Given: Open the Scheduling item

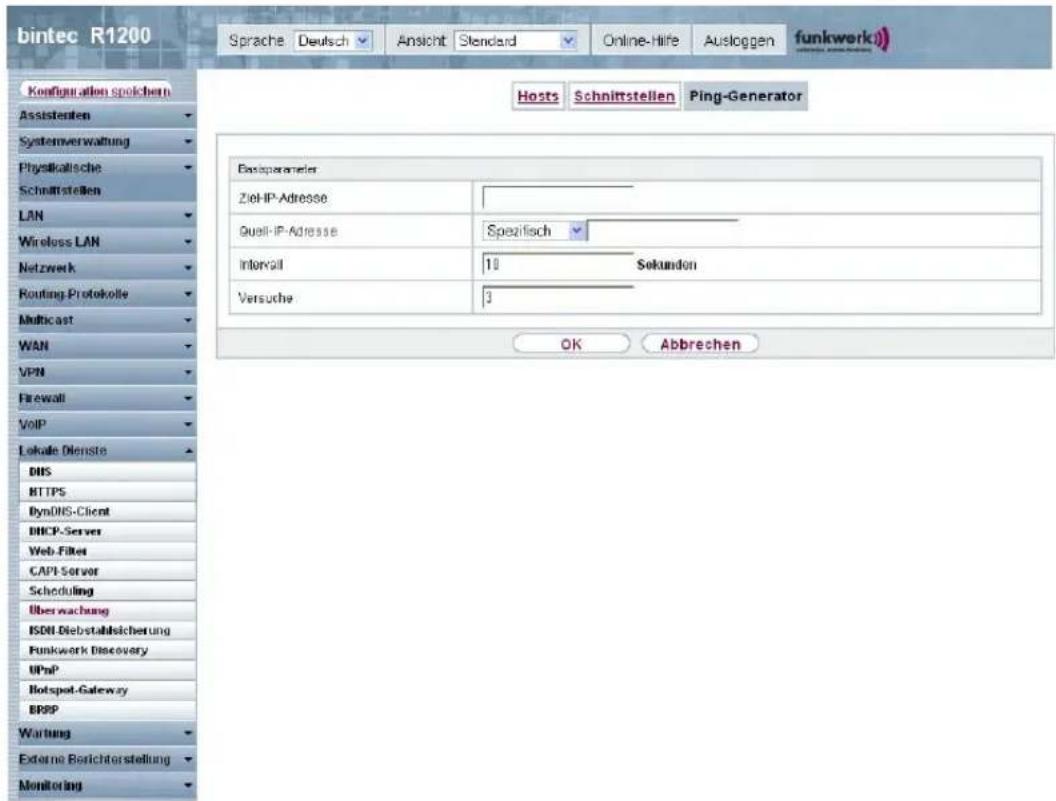Looking at the screenshot, I should point(108,591).
